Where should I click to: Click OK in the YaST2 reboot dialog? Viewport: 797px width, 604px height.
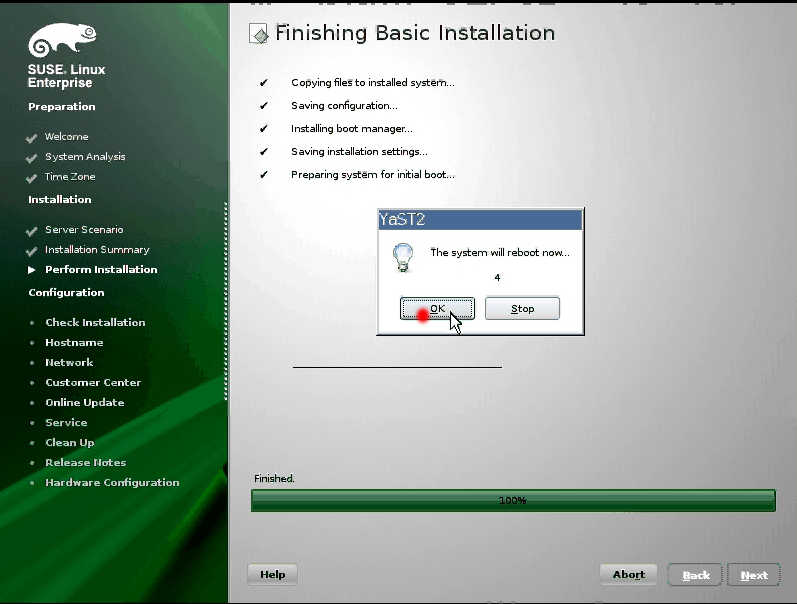437,309
